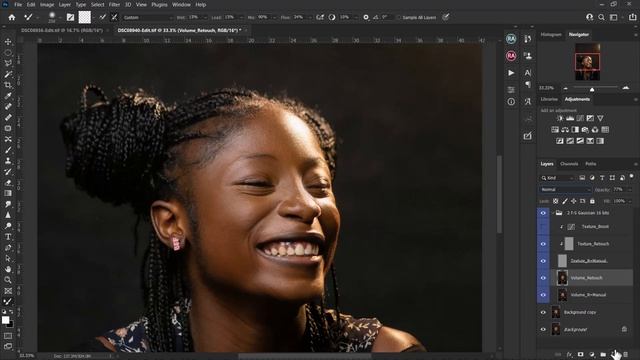640x360 pixels.
Task: Open search icon in top right
Action: click(601, 17)
